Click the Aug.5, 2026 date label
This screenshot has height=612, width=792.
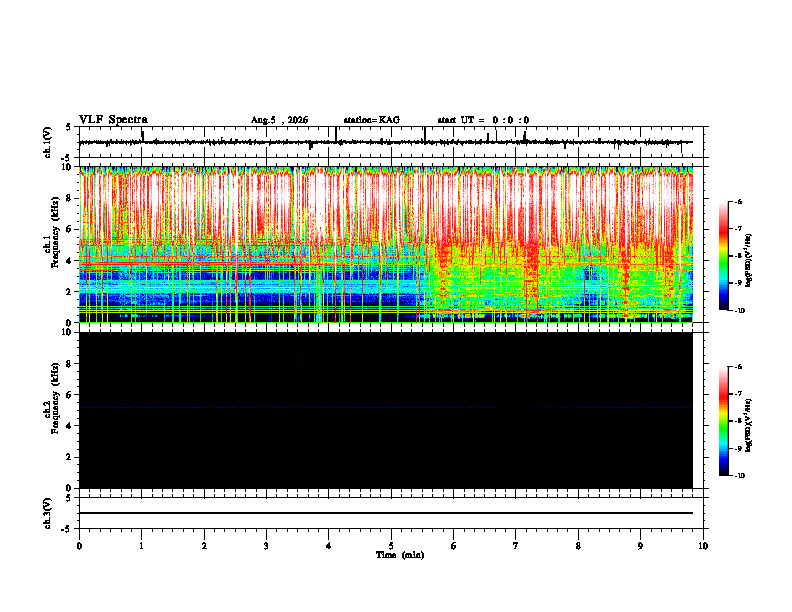click(279, 120)
